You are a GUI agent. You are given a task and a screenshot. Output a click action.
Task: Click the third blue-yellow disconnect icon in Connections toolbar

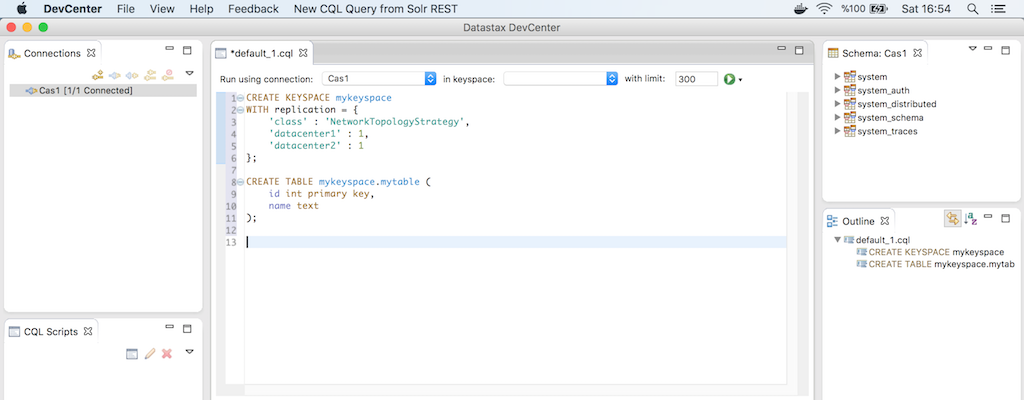pyautogui.click(x=132, y=75)
